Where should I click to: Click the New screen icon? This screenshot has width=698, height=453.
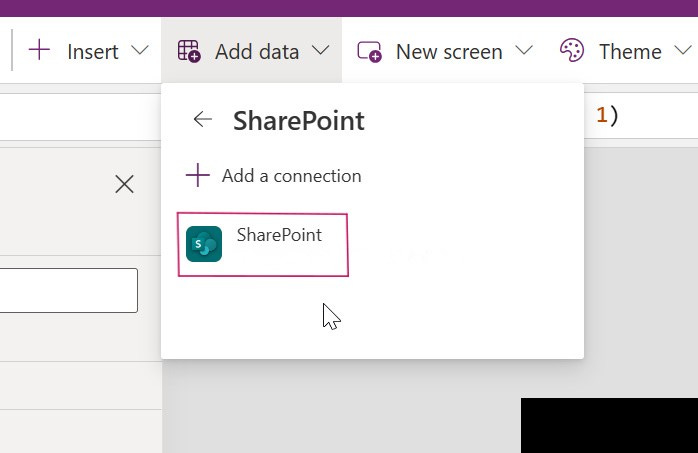(369, 52)
